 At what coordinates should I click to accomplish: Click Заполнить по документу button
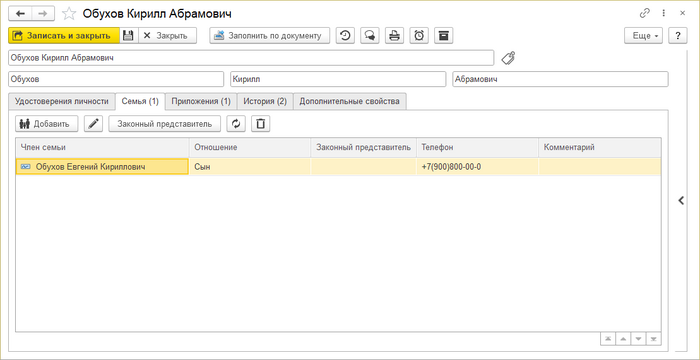pyautogui.click(x=270, y=36)
